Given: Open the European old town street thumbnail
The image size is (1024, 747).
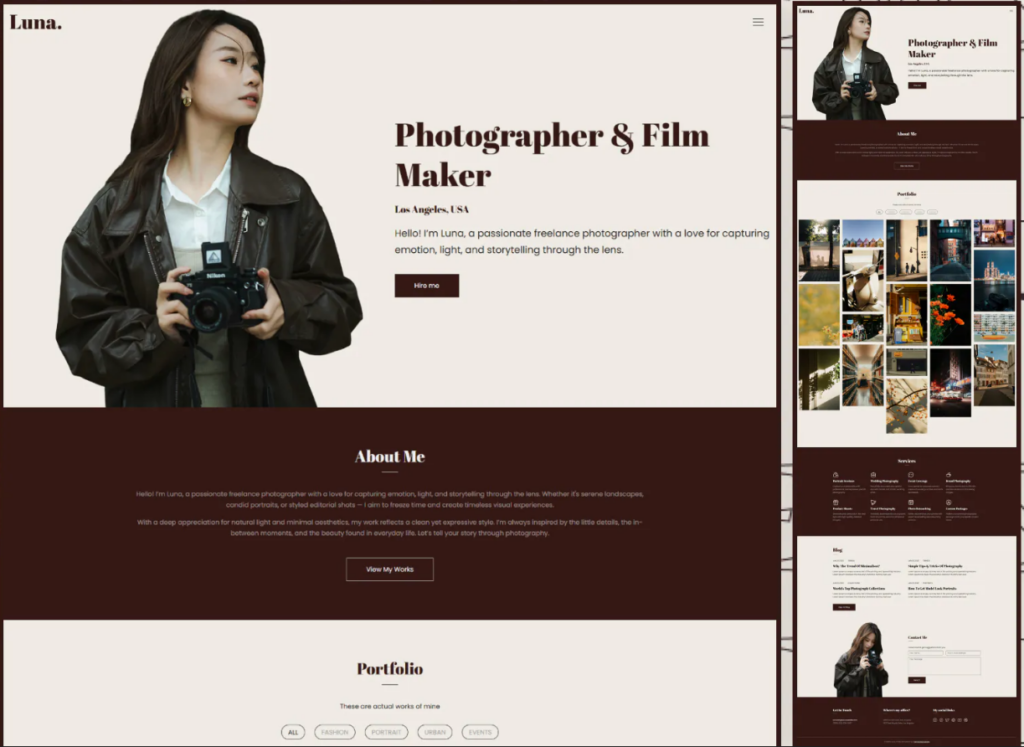Looking at the screenshot, I should point(994,375).
